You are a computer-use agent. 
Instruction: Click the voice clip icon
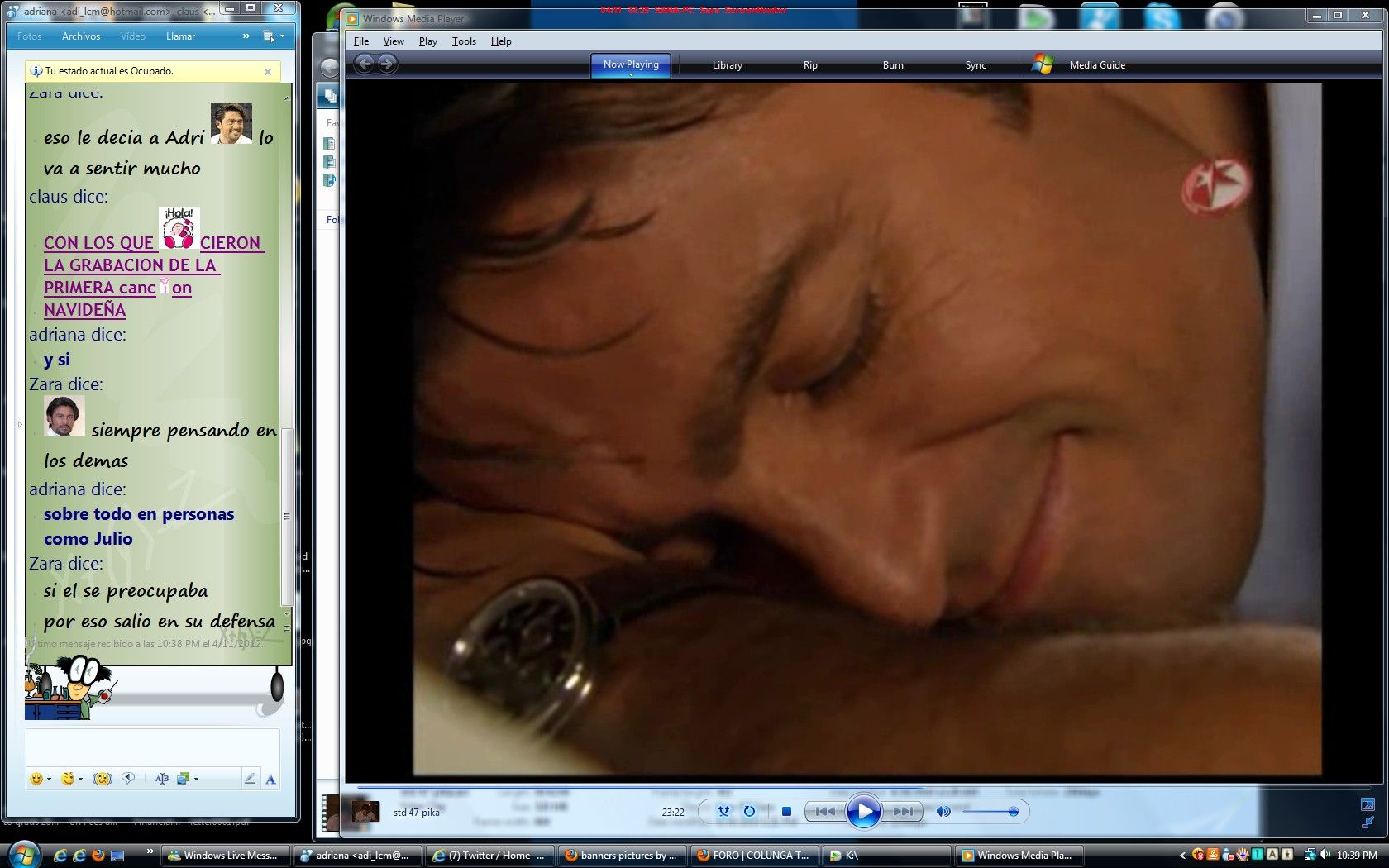[x=128, y=779]
